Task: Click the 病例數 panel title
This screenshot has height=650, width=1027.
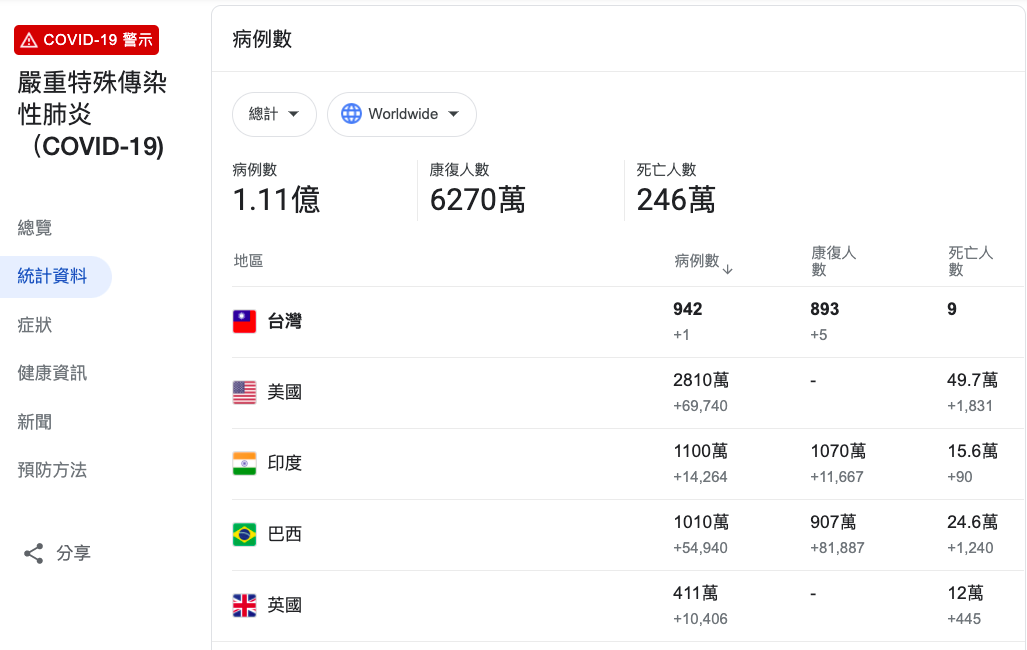Action: [262, 39]
